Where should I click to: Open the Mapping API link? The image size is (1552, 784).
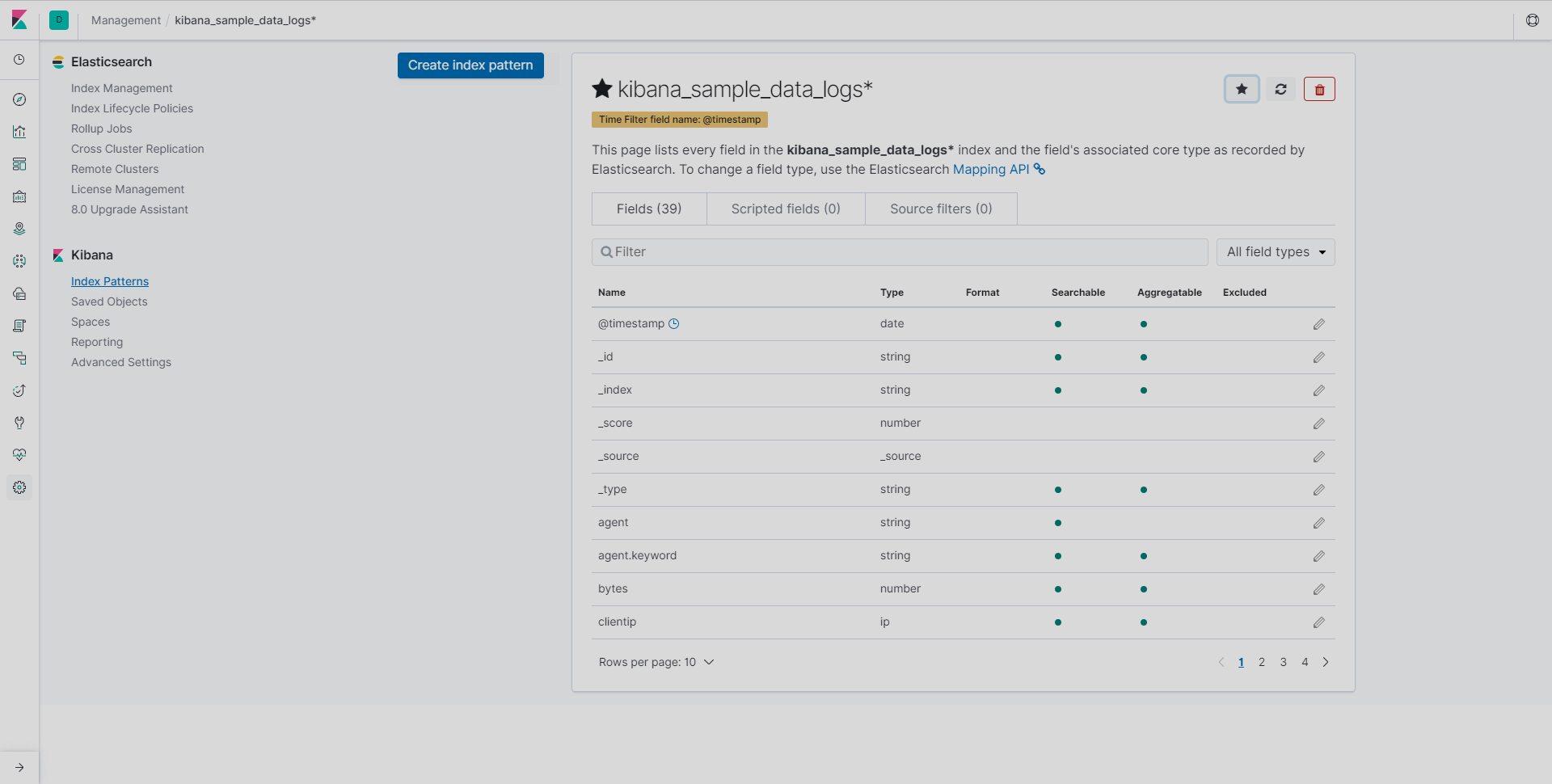pos(991,169)
